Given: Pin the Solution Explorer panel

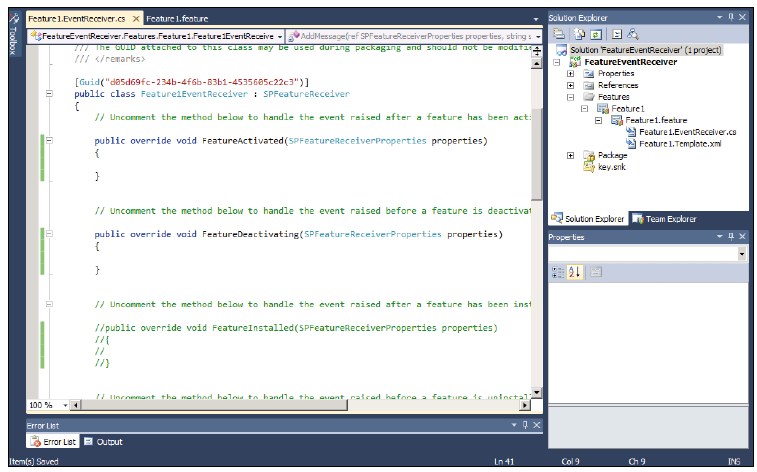Looking at the screenshot, I should (x=731, y=17).
